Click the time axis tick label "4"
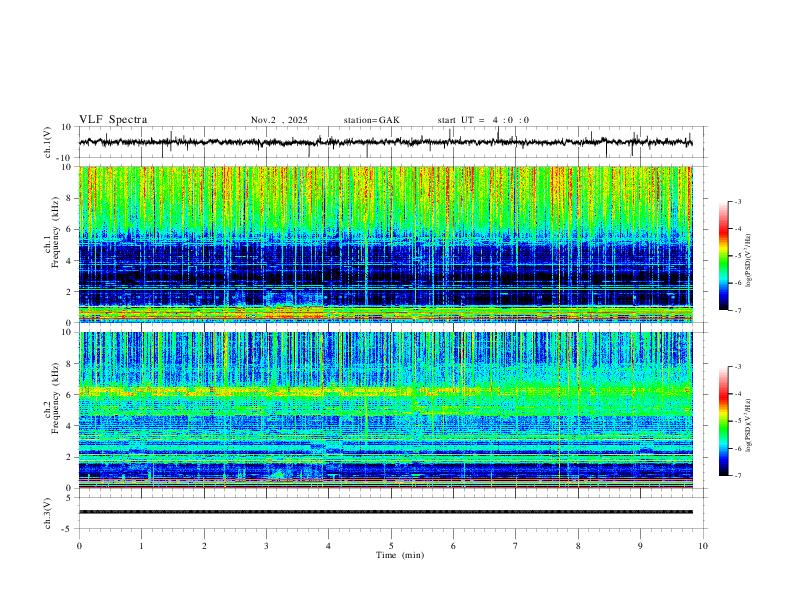Image resolution: width=792 pixels, height=612 pixels. [x=329, y=546]
